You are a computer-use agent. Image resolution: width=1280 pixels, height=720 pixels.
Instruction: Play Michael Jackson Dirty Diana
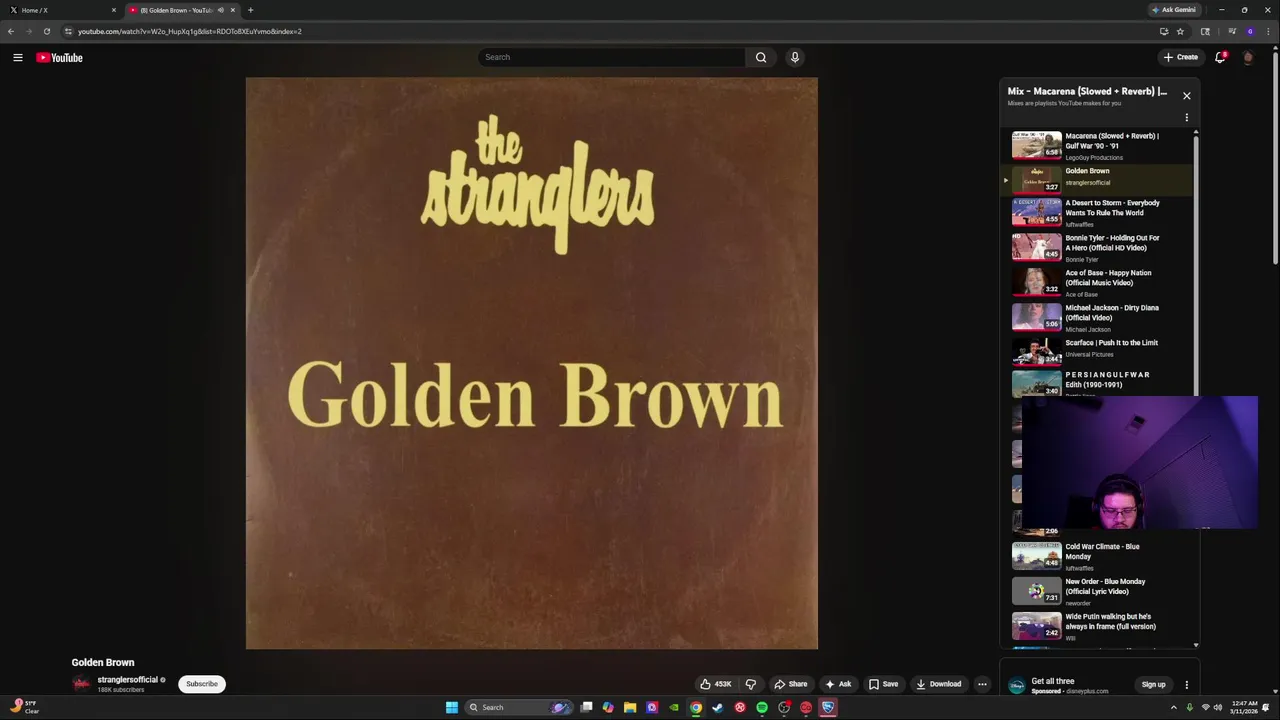(1100, 318)
